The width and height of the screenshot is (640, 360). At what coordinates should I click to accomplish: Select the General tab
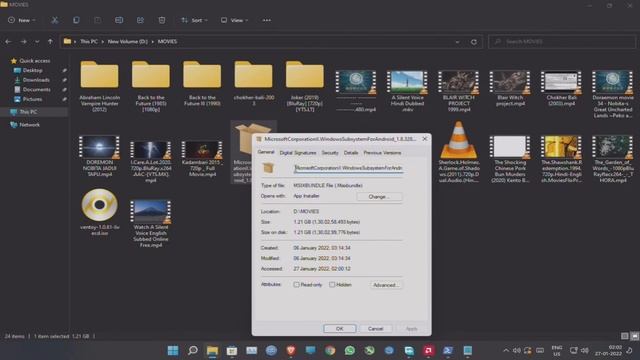(x=266, y=152)
